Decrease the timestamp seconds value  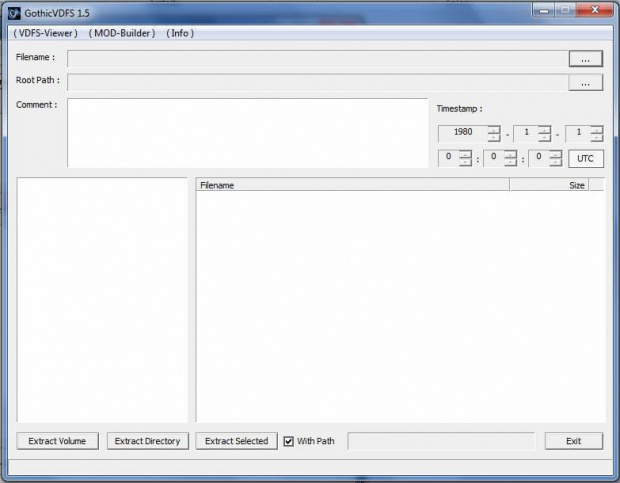click(x=555, y=162)
